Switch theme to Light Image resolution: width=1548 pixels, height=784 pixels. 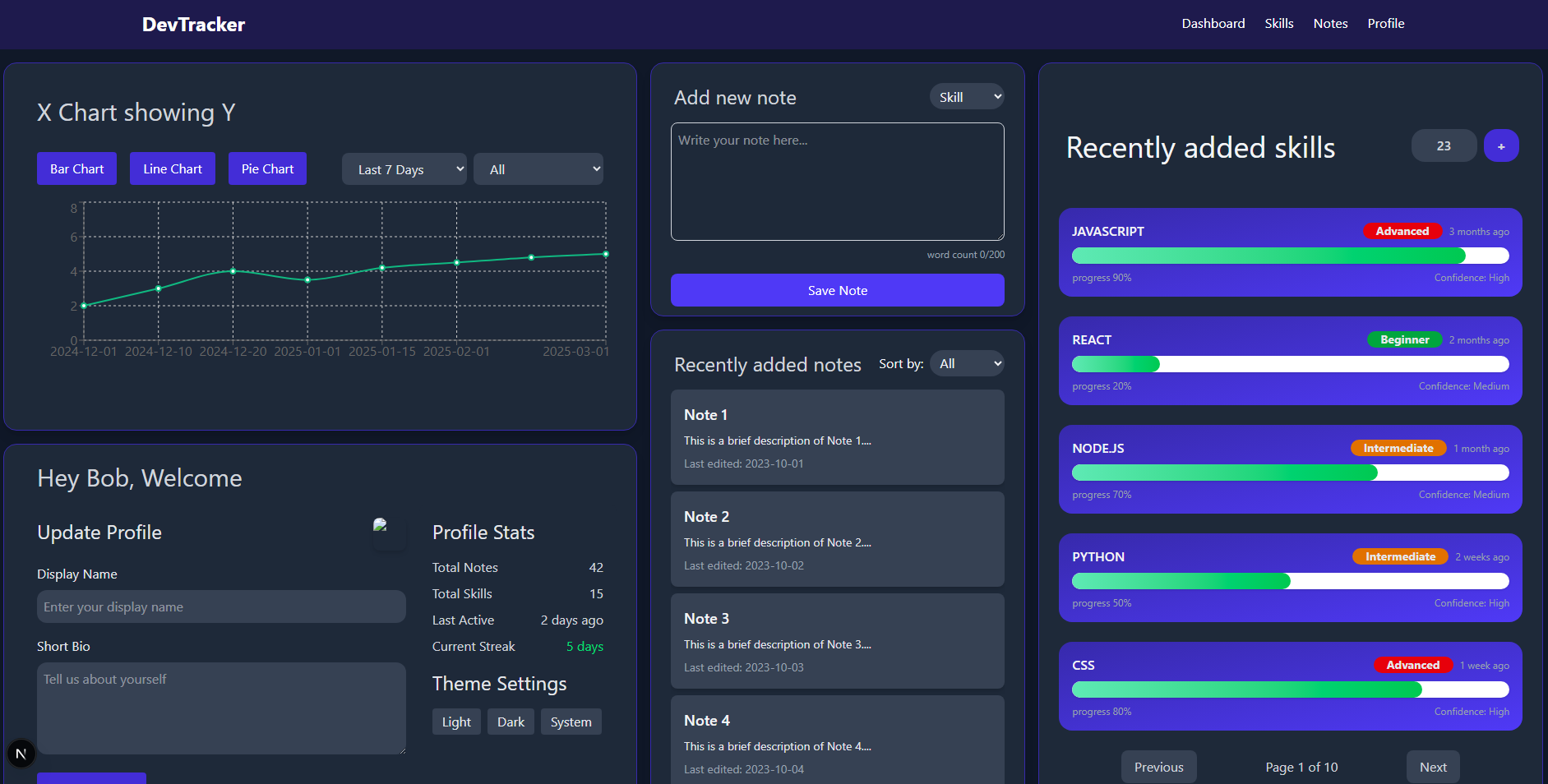(456, 722)
